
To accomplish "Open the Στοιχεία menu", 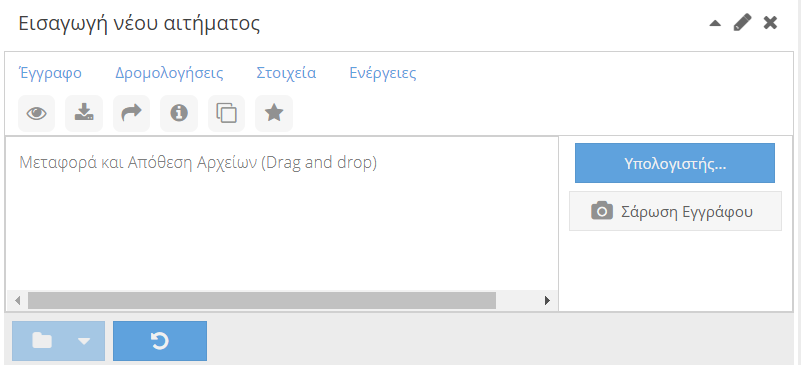I will 286,73.
